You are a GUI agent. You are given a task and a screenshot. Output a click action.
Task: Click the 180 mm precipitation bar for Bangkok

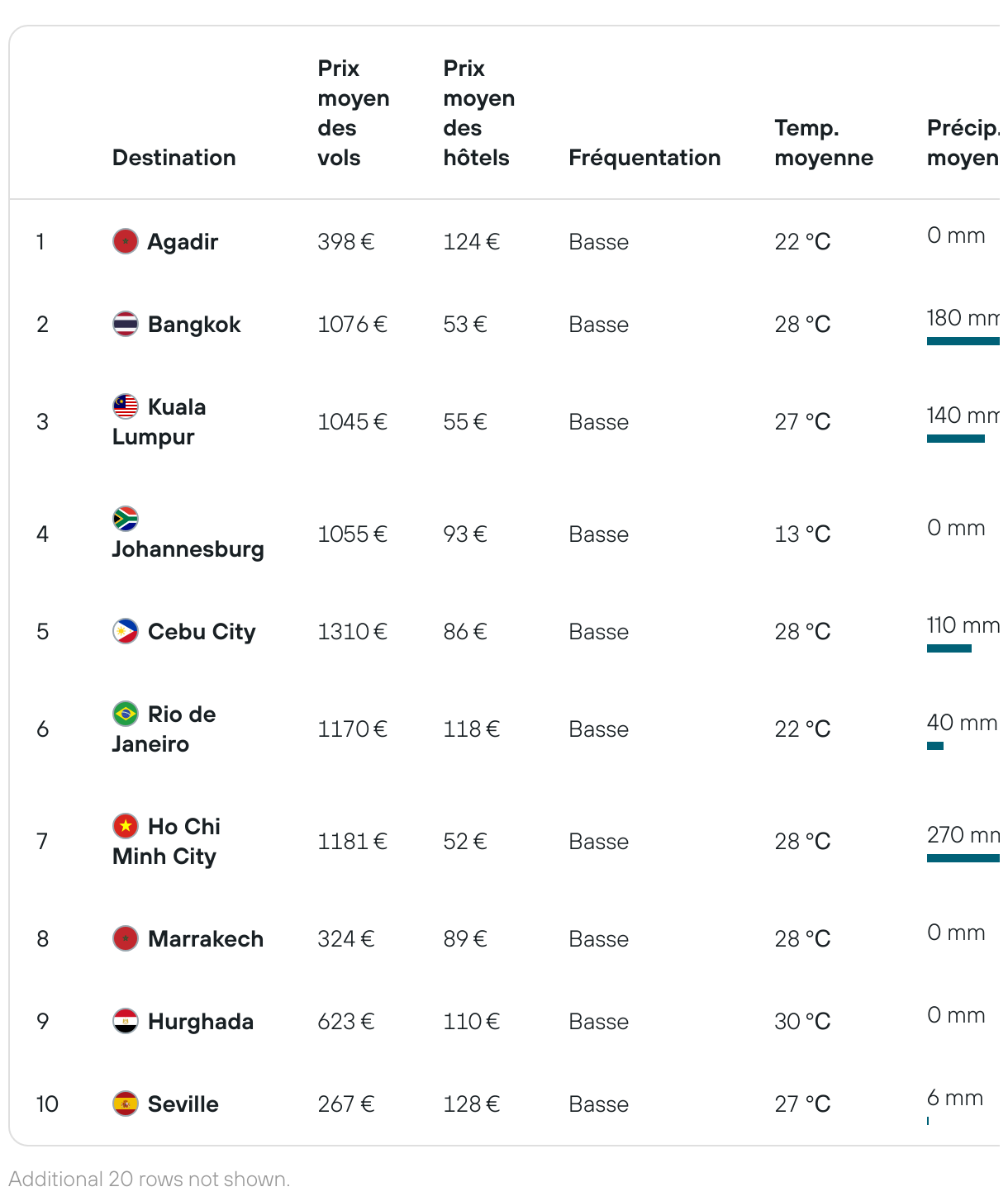(x=963, y=341)
